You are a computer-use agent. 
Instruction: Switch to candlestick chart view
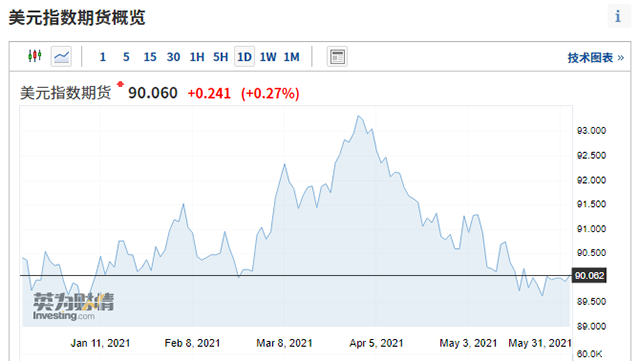[35, 56]
